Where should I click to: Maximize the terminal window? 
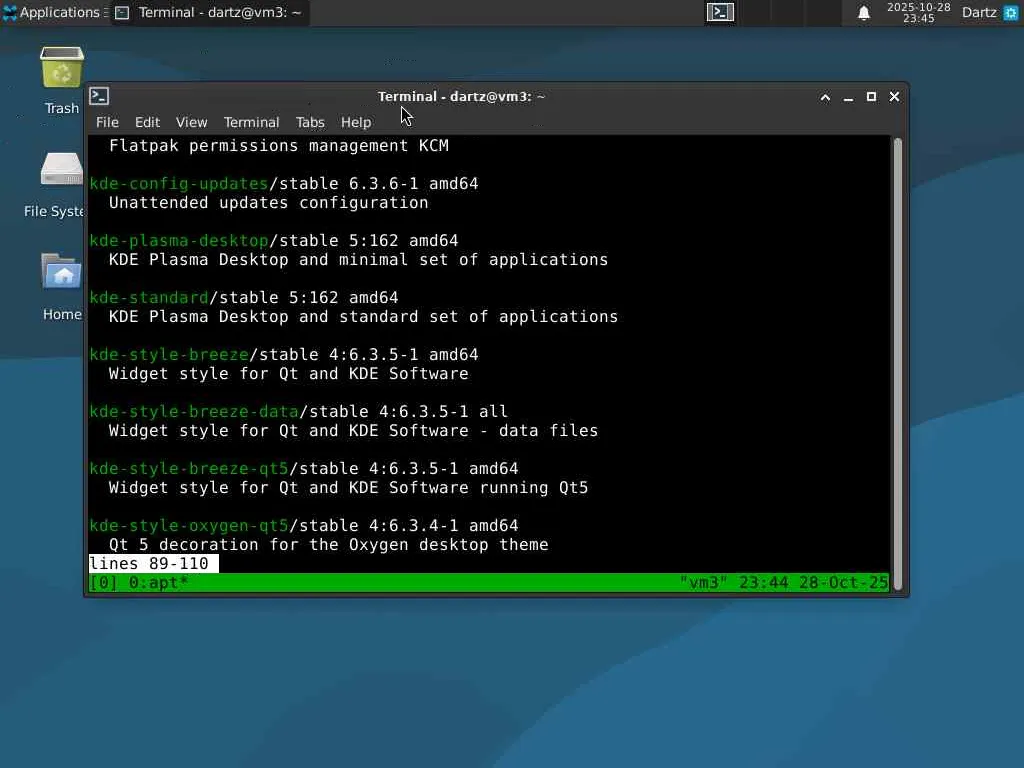(x=871, y=97)
